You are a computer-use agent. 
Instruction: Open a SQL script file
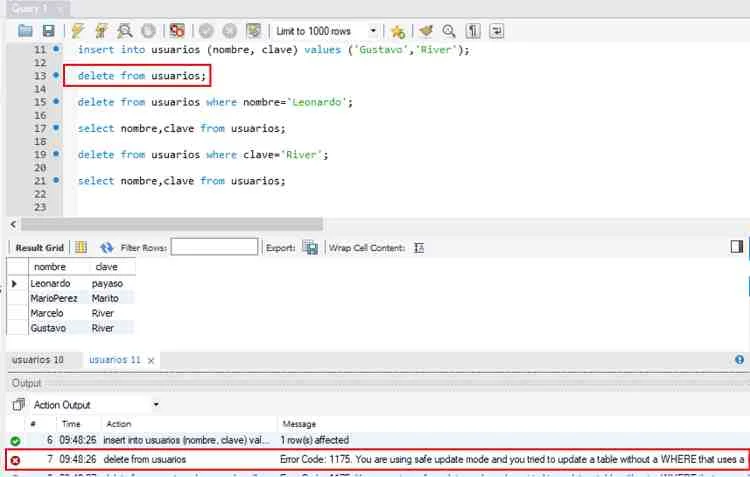coord(25,31)
